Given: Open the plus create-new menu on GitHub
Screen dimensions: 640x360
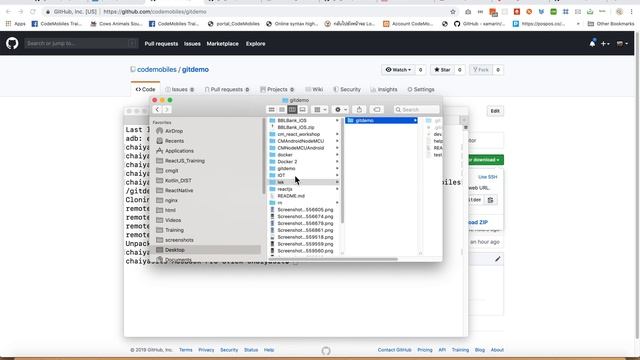Looking at the screenshot, I should pyautogui.click(x=605, y=44).
